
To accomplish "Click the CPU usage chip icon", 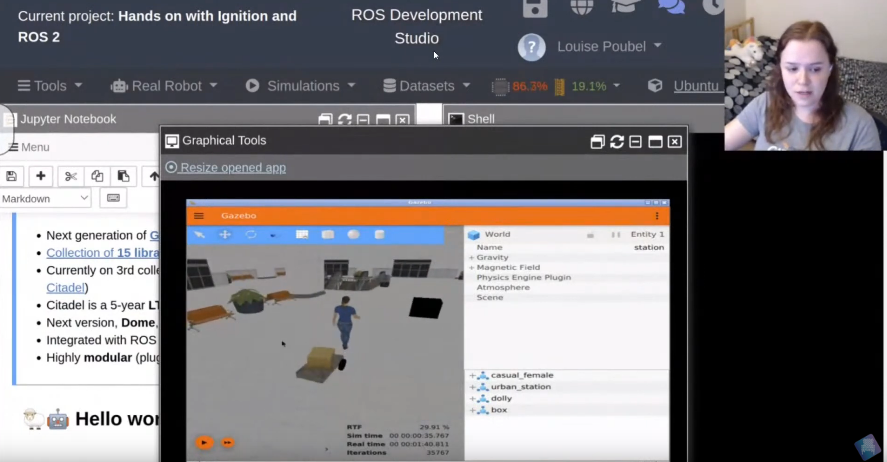I will pyautogui.click(x=500, y=87).
